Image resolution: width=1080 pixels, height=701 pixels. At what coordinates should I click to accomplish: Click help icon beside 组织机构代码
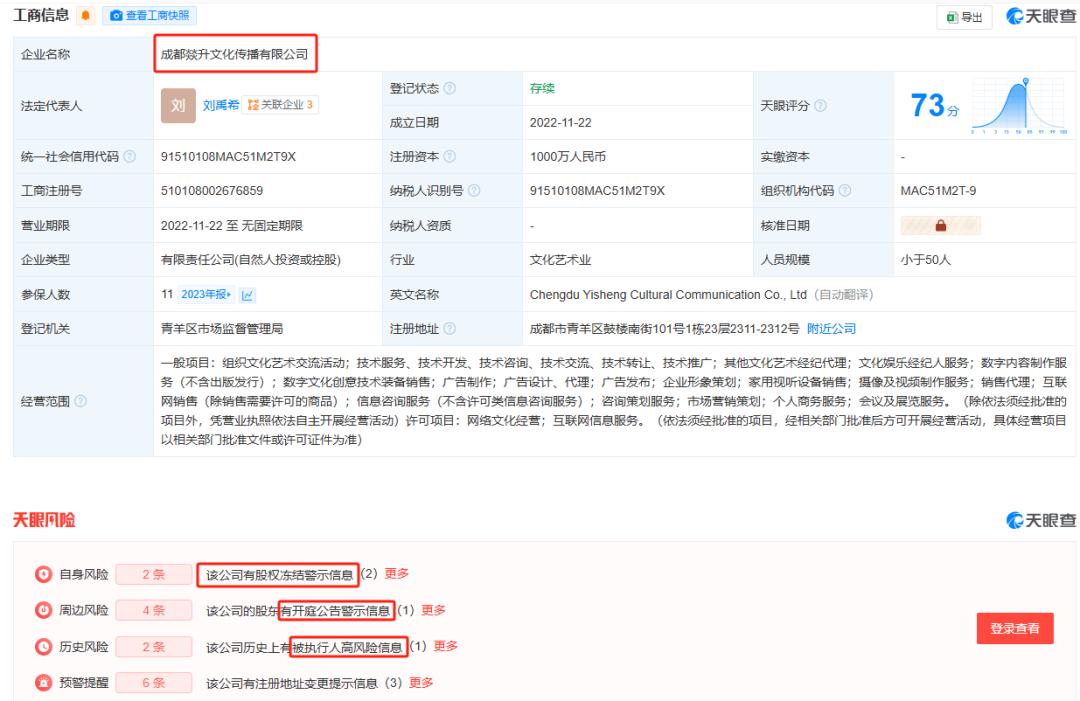click(846, 191)
